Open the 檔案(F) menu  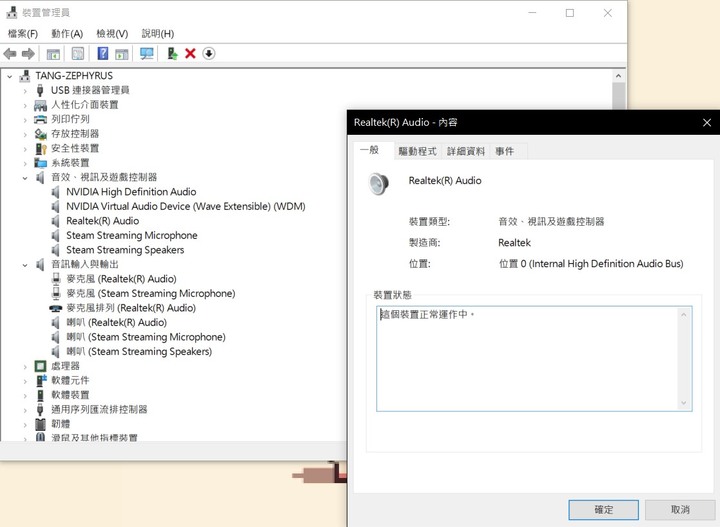coord(23,34)
